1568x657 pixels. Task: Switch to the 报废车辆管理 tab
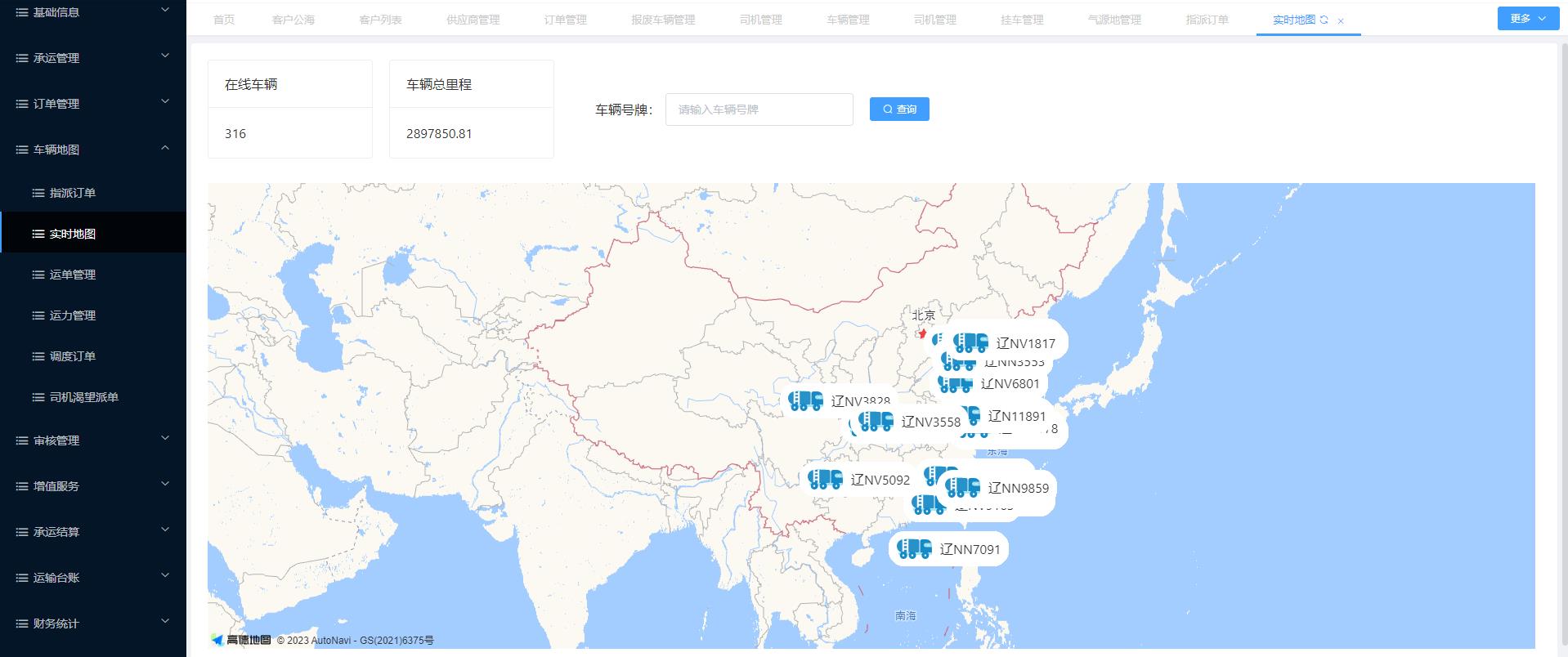pos(664,20)
